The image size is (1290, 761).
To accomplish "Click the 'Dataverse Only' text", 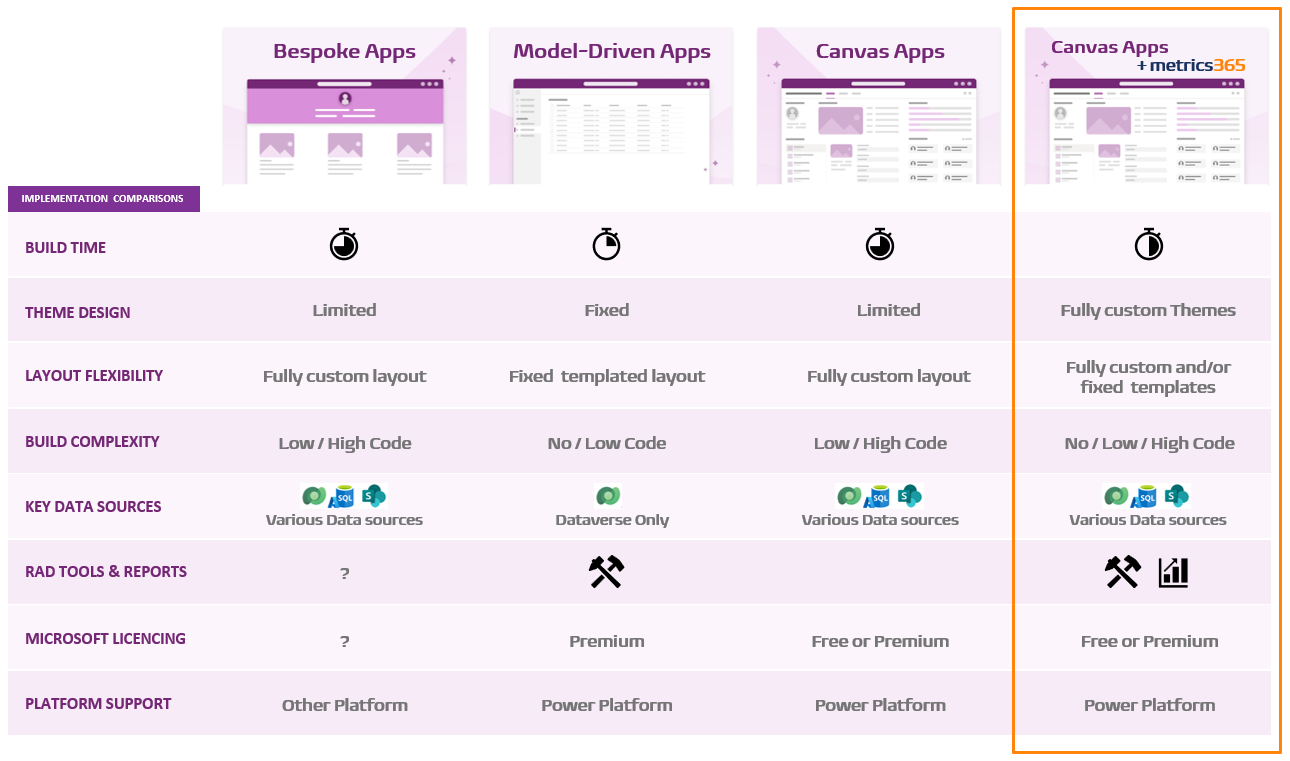I will (612, 520).
